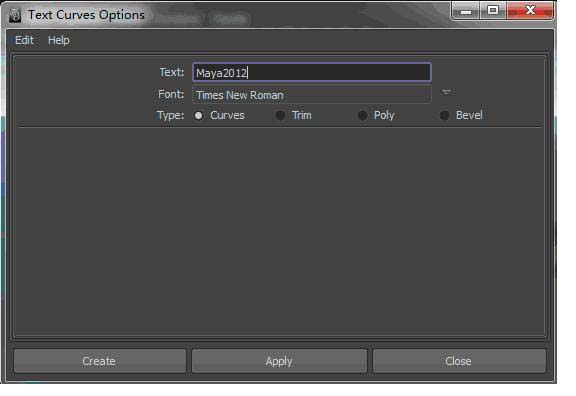Select the Curves type radio button
This screenshot has width=576, height=396.
tap(198, 116)
